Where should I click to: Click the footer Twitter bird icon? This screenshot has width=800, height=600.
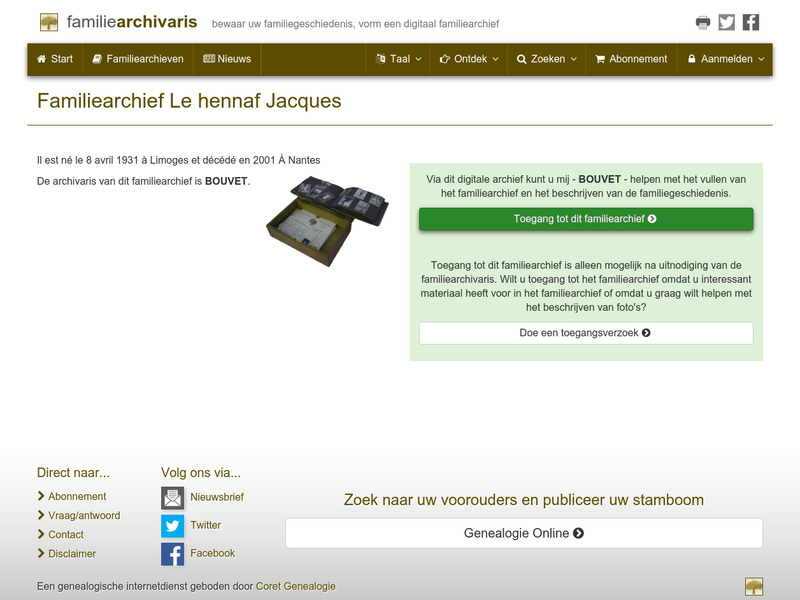tap(172, 525)
